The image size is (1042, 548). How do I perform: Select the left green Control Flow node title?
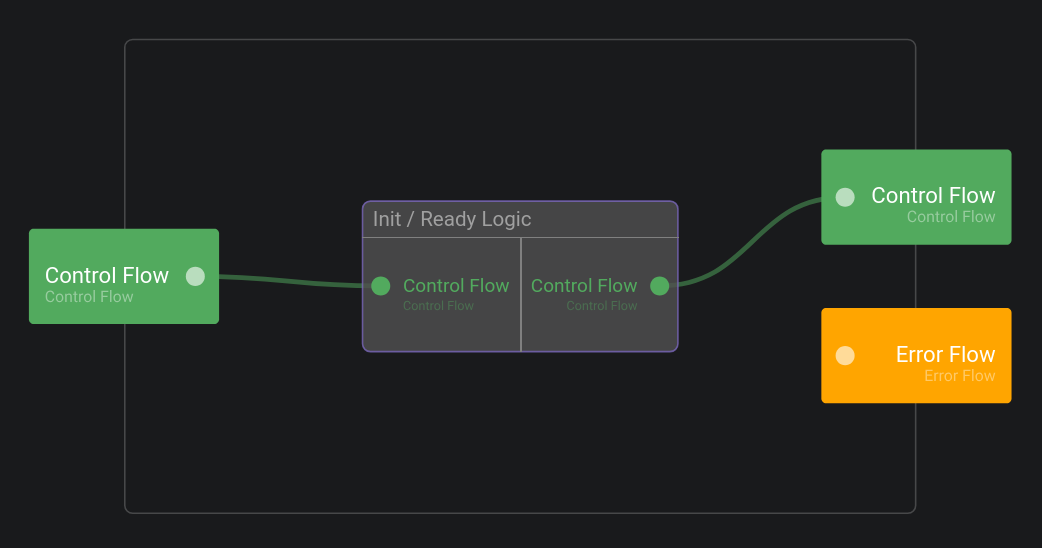(x=107, y=275)
